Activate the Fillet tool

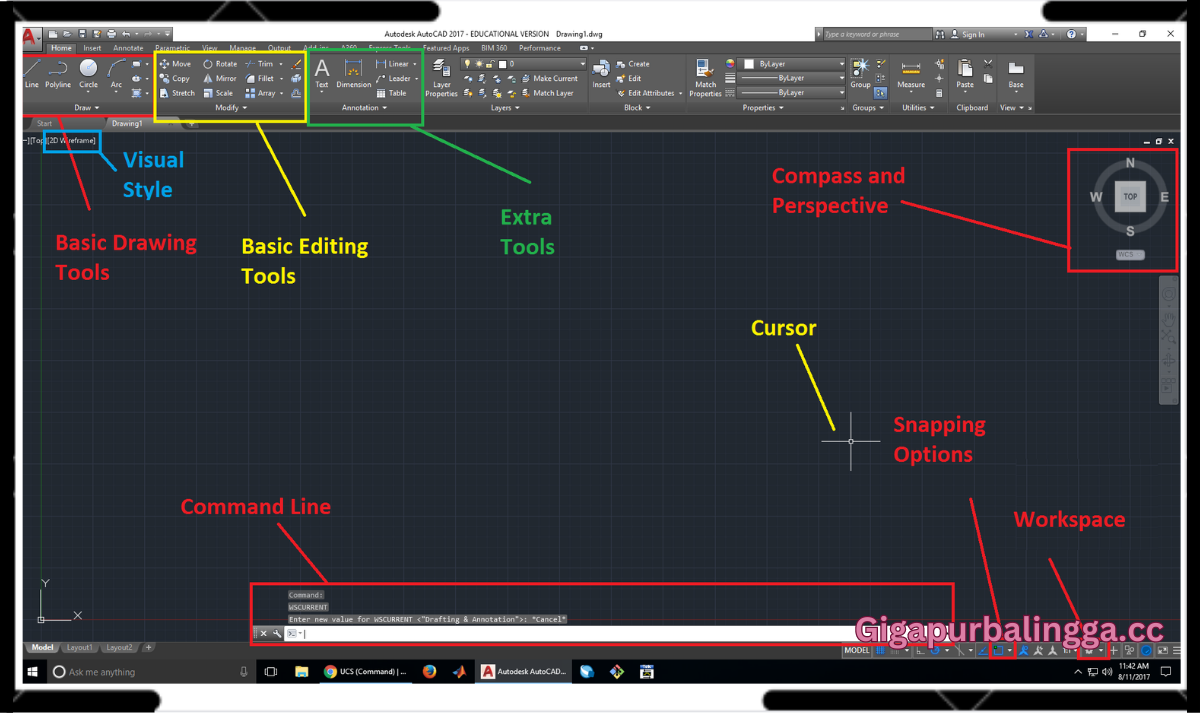(x=260, y=78)
